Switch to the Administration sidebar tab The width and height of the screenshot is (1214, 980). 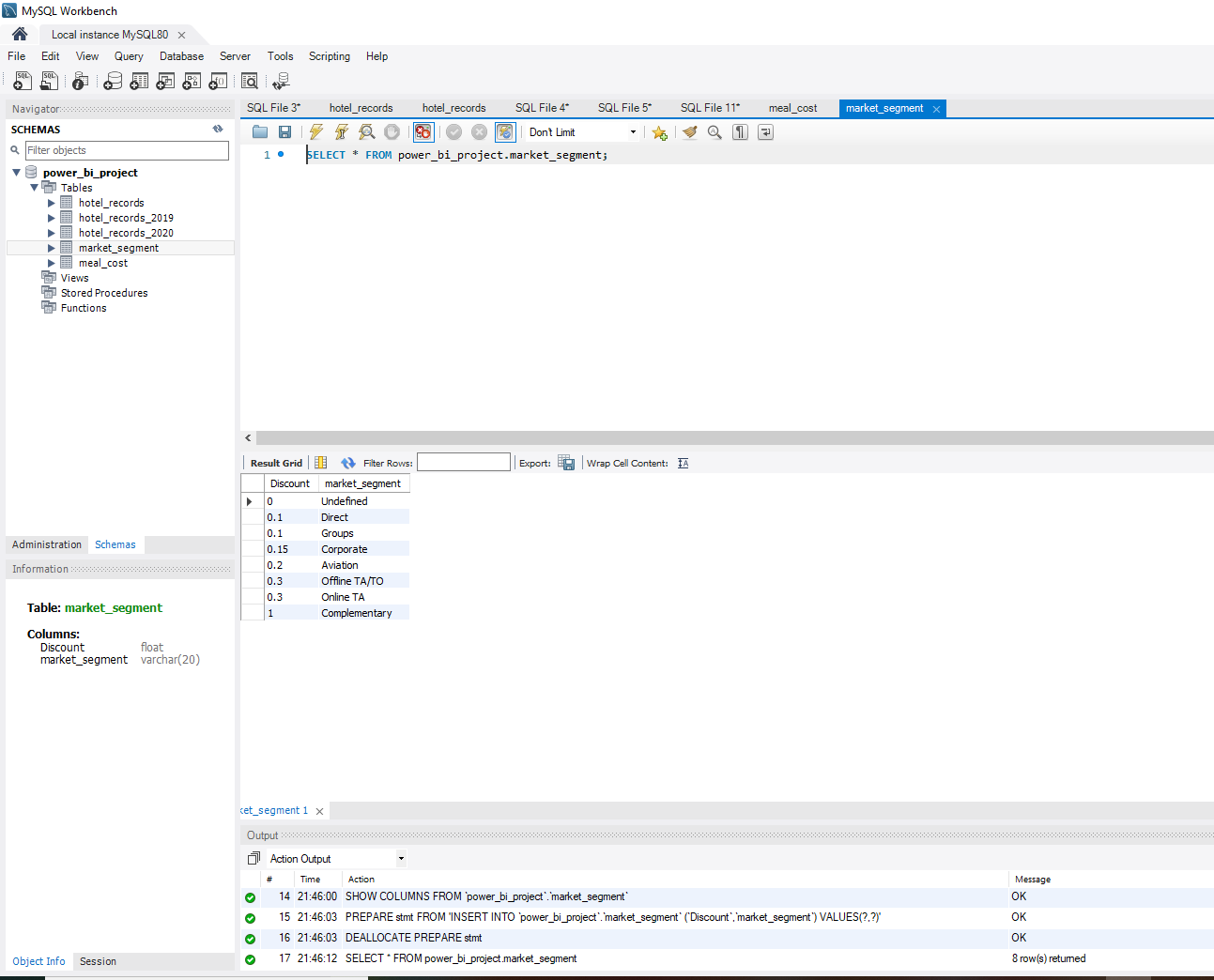pos(46,544)
